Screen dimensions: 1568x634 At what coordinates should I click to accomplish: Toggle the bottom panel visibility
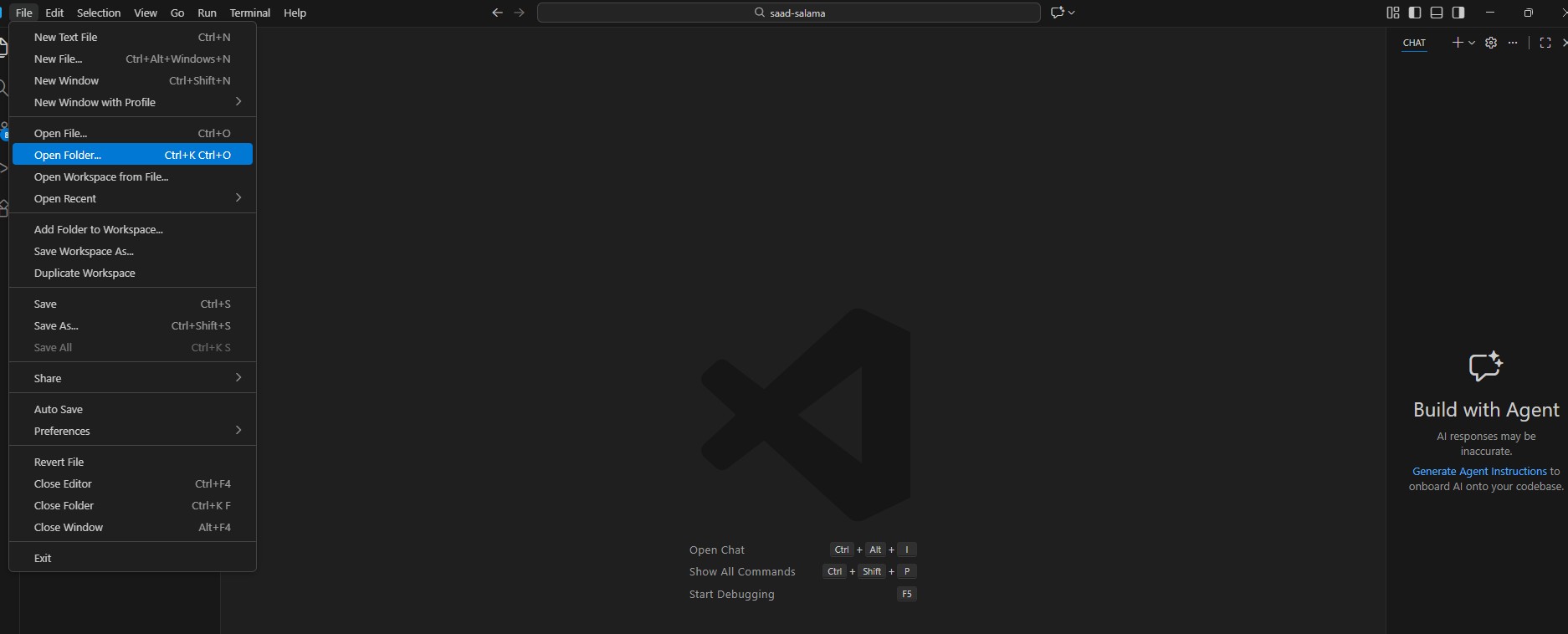coord(1437,13)
